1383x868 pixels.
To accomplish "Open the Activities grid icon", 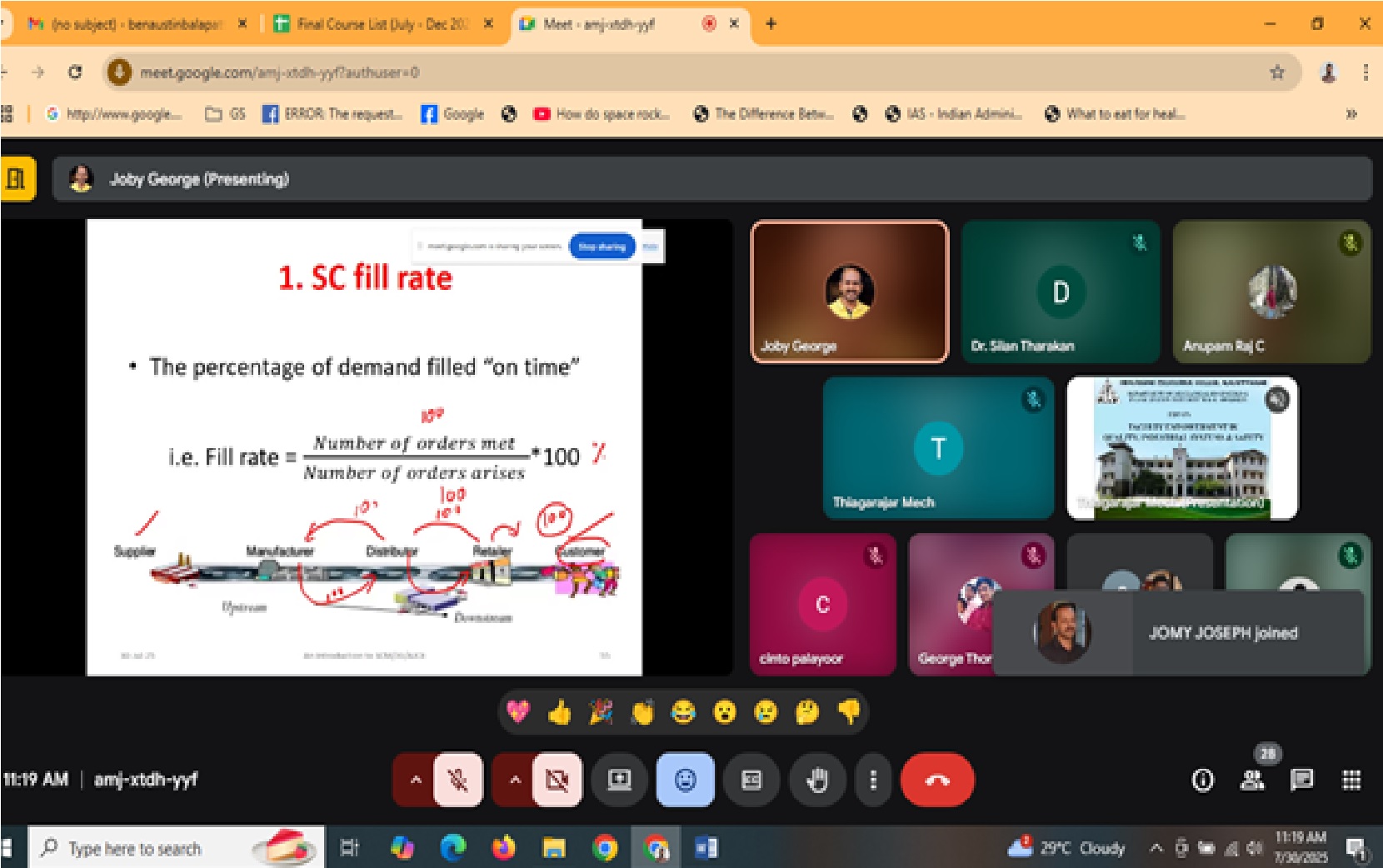I will (x=1351, y=781).
